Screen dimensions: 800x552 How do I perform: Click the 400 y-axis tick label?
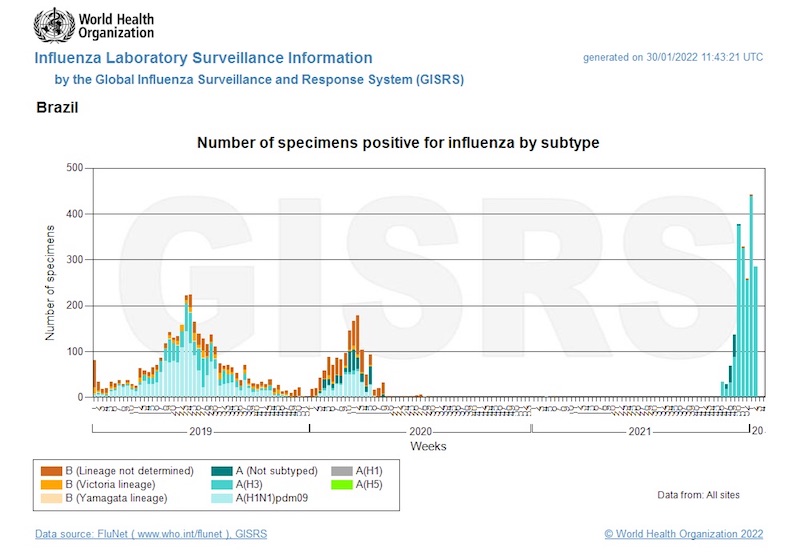[74, 214]
